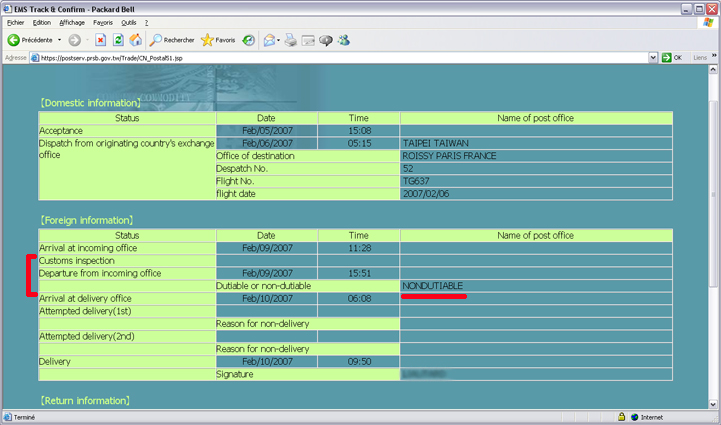Click the forward navigation arrow

tap(74, 40)
